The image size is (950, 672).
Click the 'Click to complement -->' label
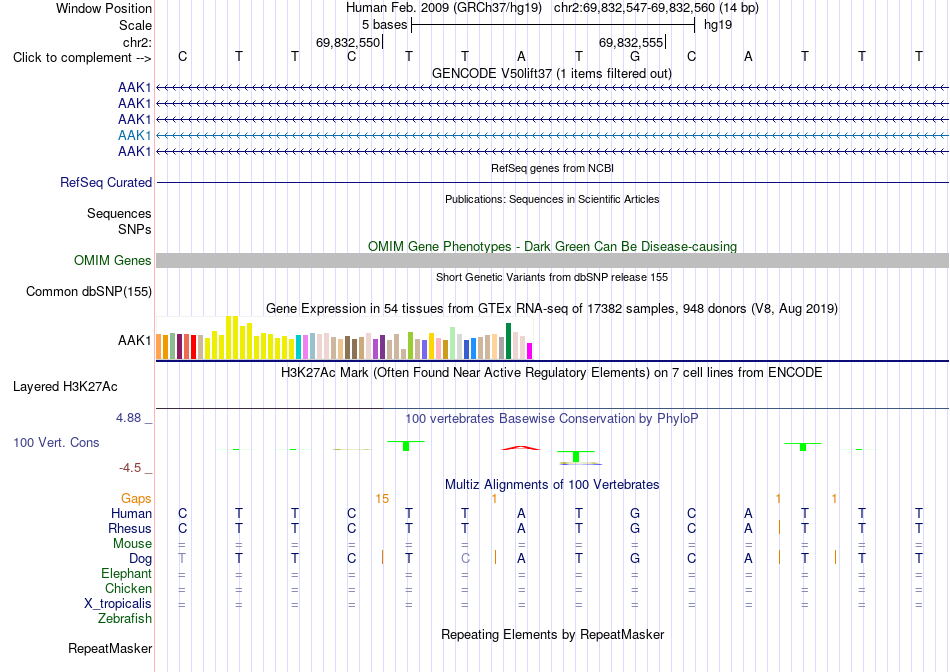[x=82, y=58]
